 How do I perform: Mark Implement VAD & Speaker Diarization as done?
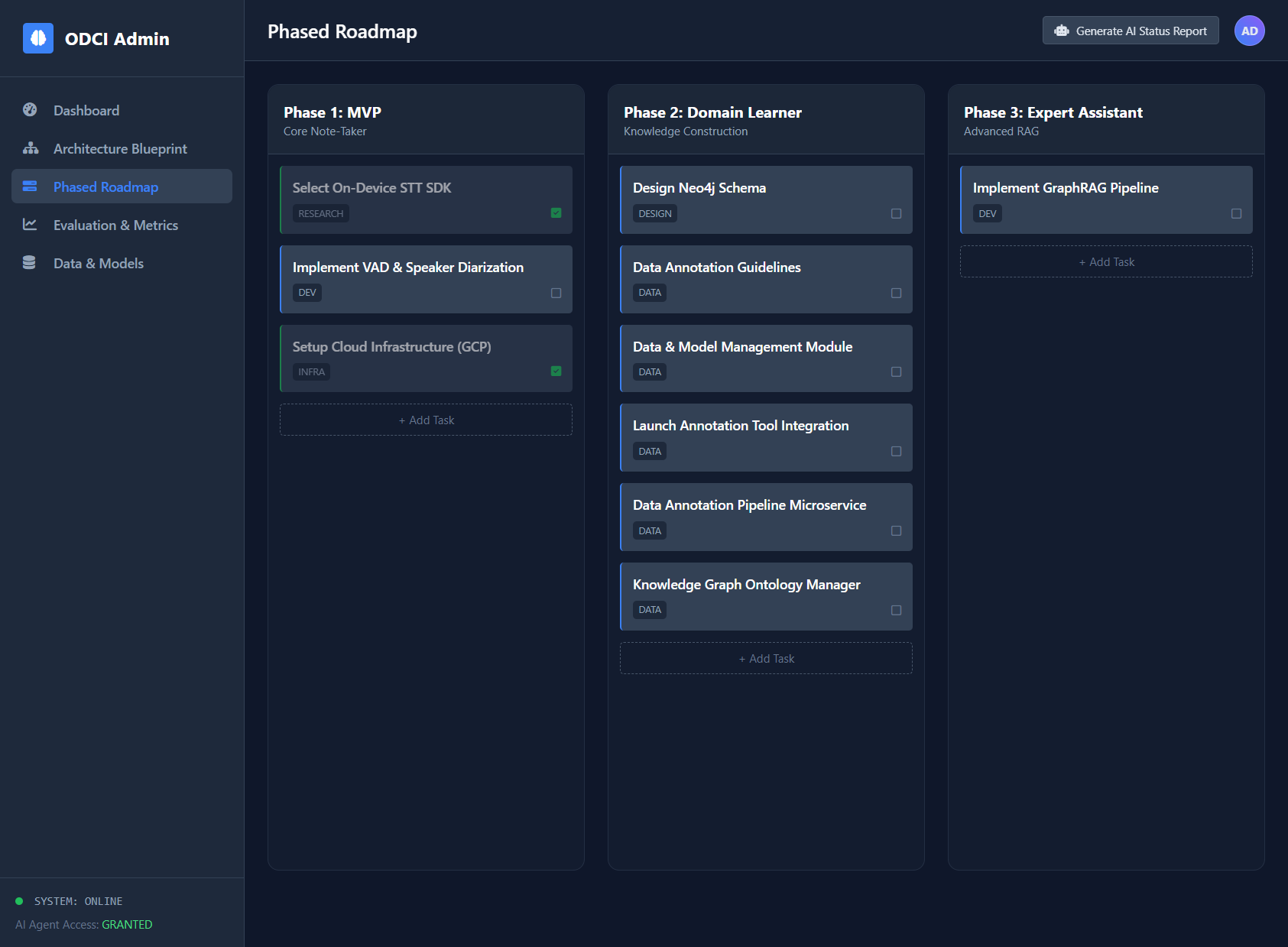556,293
